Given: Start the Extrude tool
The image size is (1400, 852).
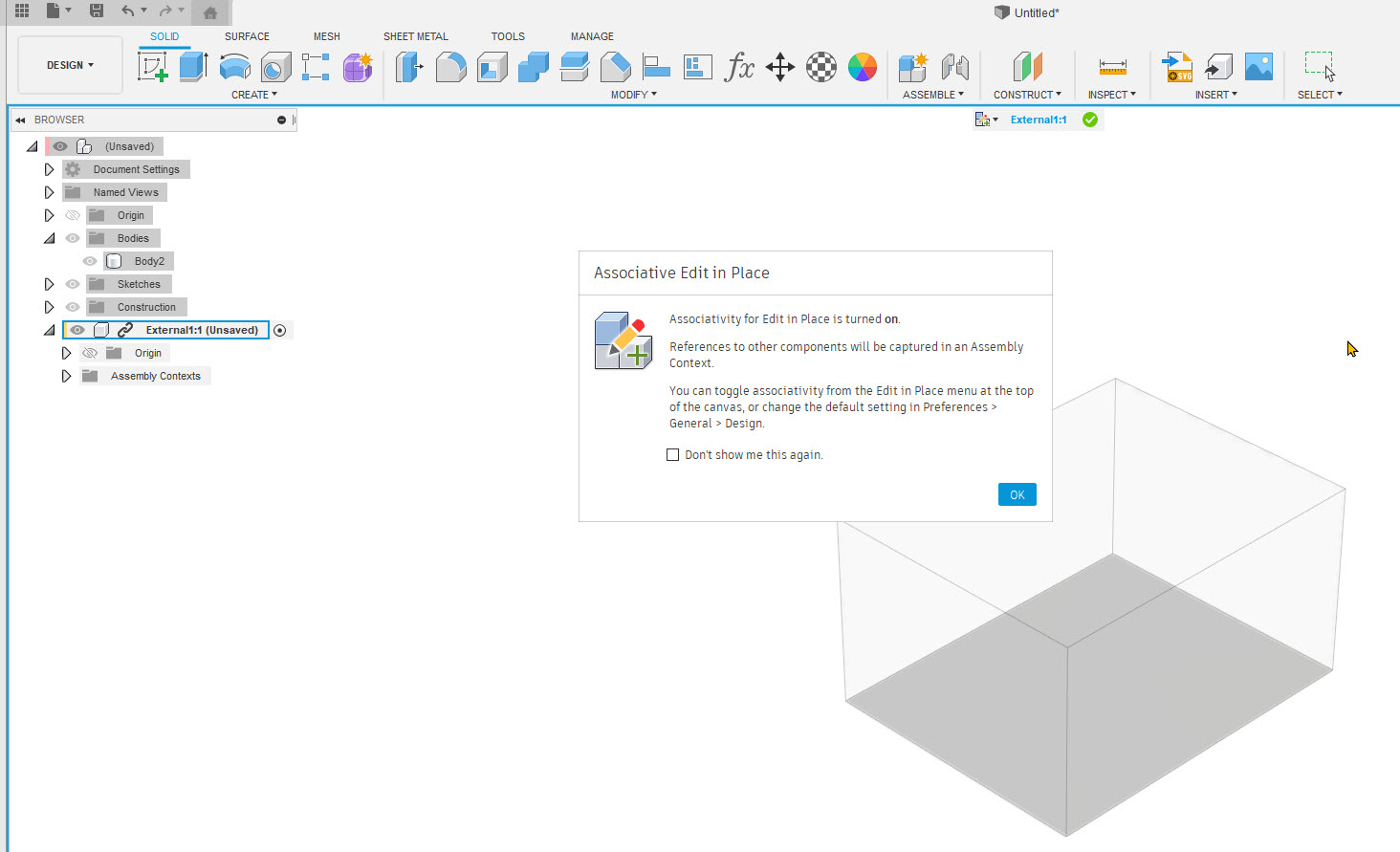Looking at the screenshot, I should (192, 67).
